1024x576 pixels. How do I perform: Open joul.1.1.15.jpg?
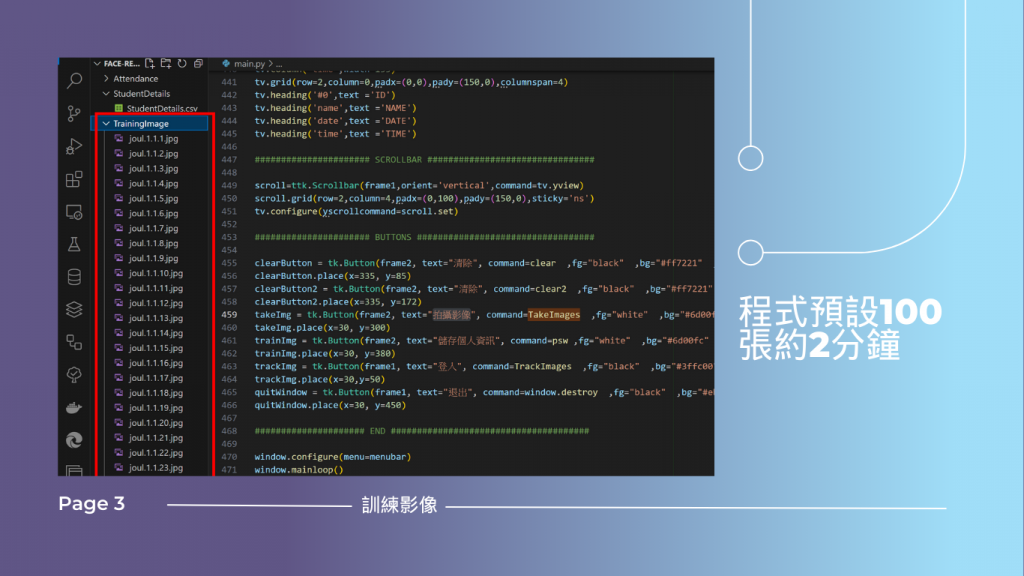click(156, 348)
